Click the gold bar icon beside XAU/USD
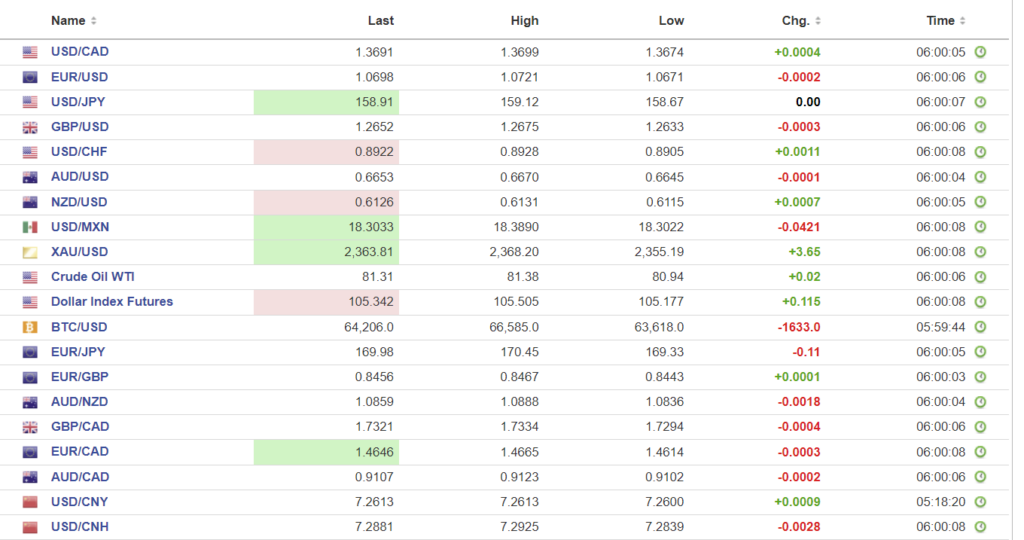 click(30, 252)
